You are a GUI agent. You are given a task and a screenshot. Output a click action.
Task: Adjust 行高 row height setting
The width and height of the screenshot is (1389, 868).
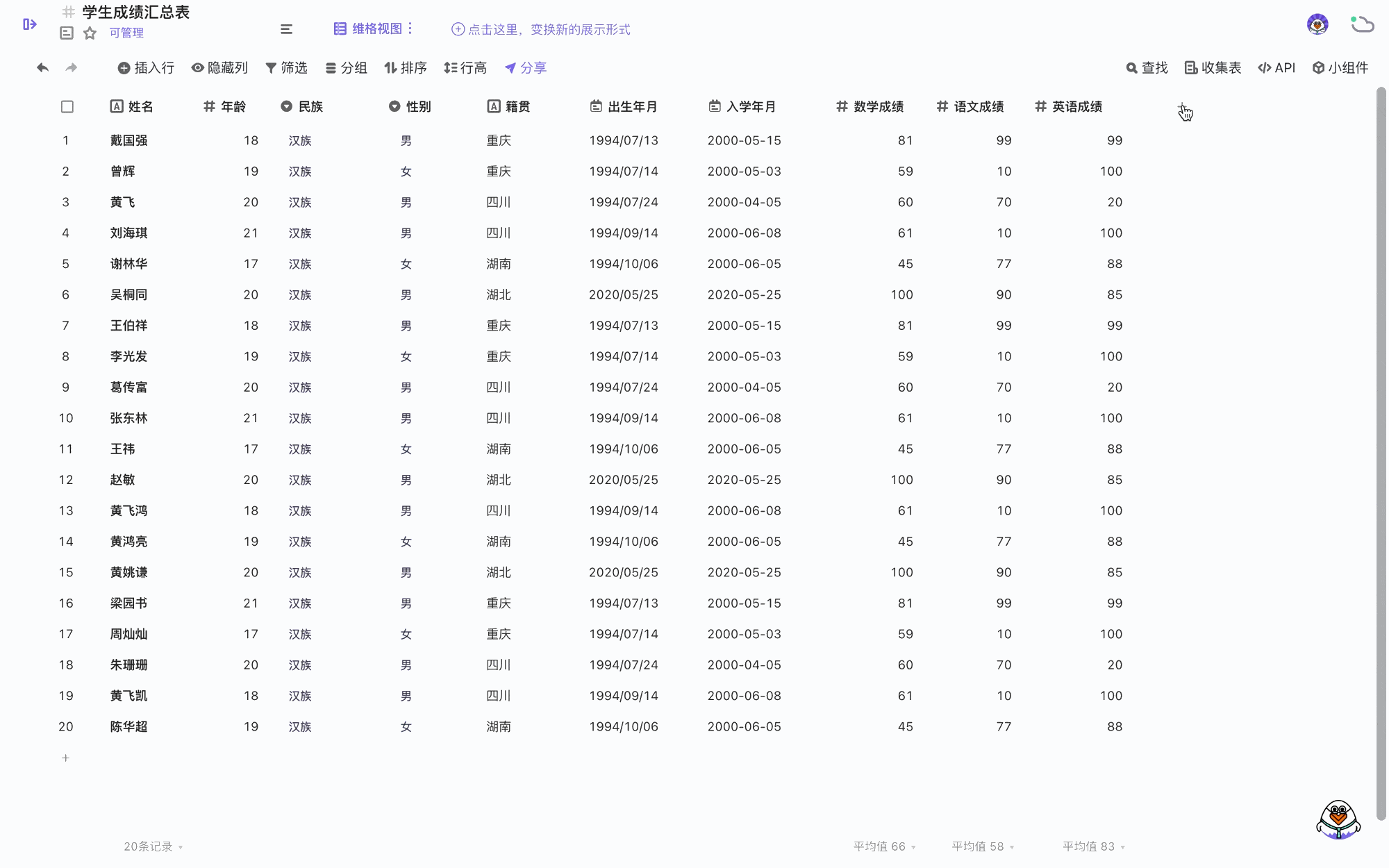point(465,67)
